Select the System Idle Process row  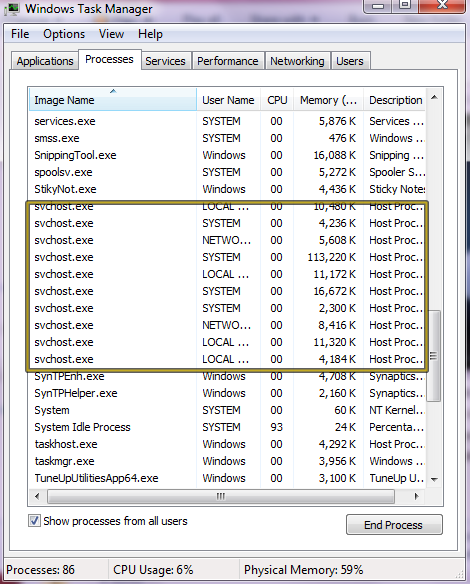(226, 427)
